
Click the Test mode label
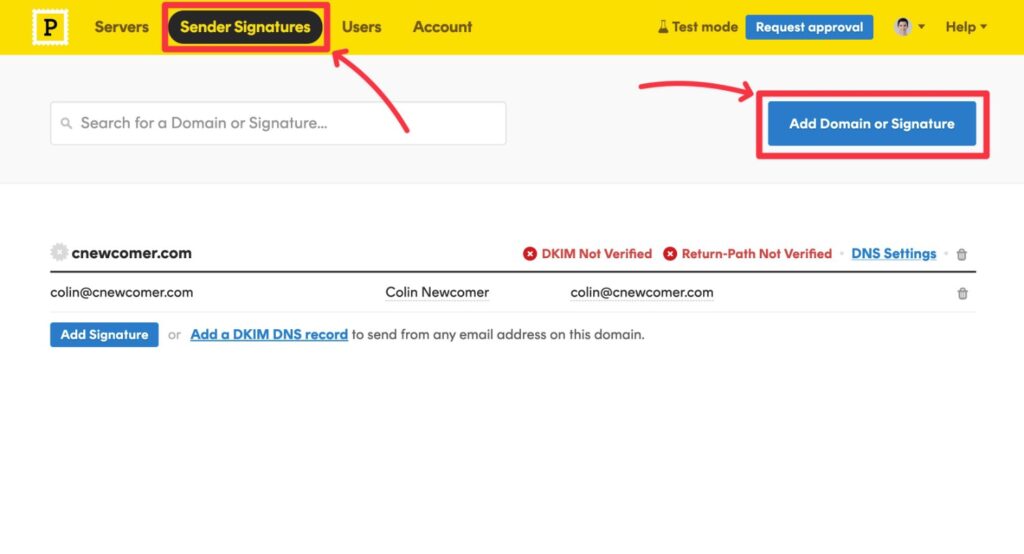(705, 27)
